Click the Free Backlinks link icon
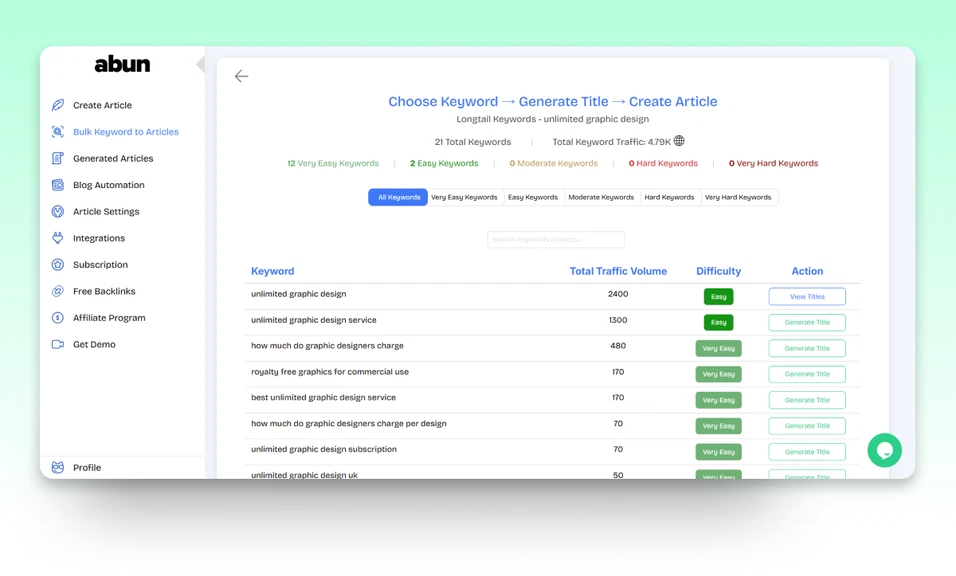 [x=58, y=291]
